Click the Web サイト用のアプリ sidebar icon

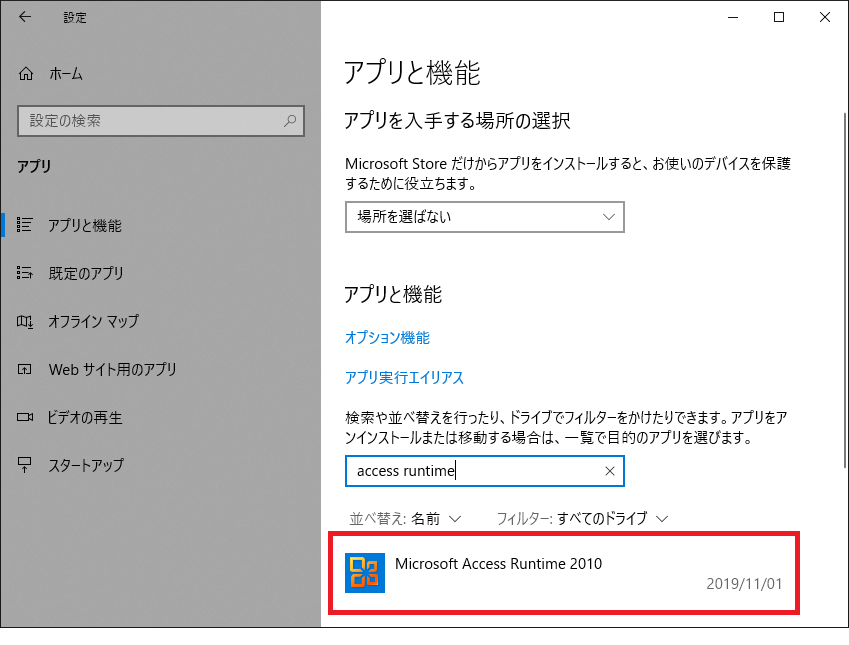click(26, 369)
